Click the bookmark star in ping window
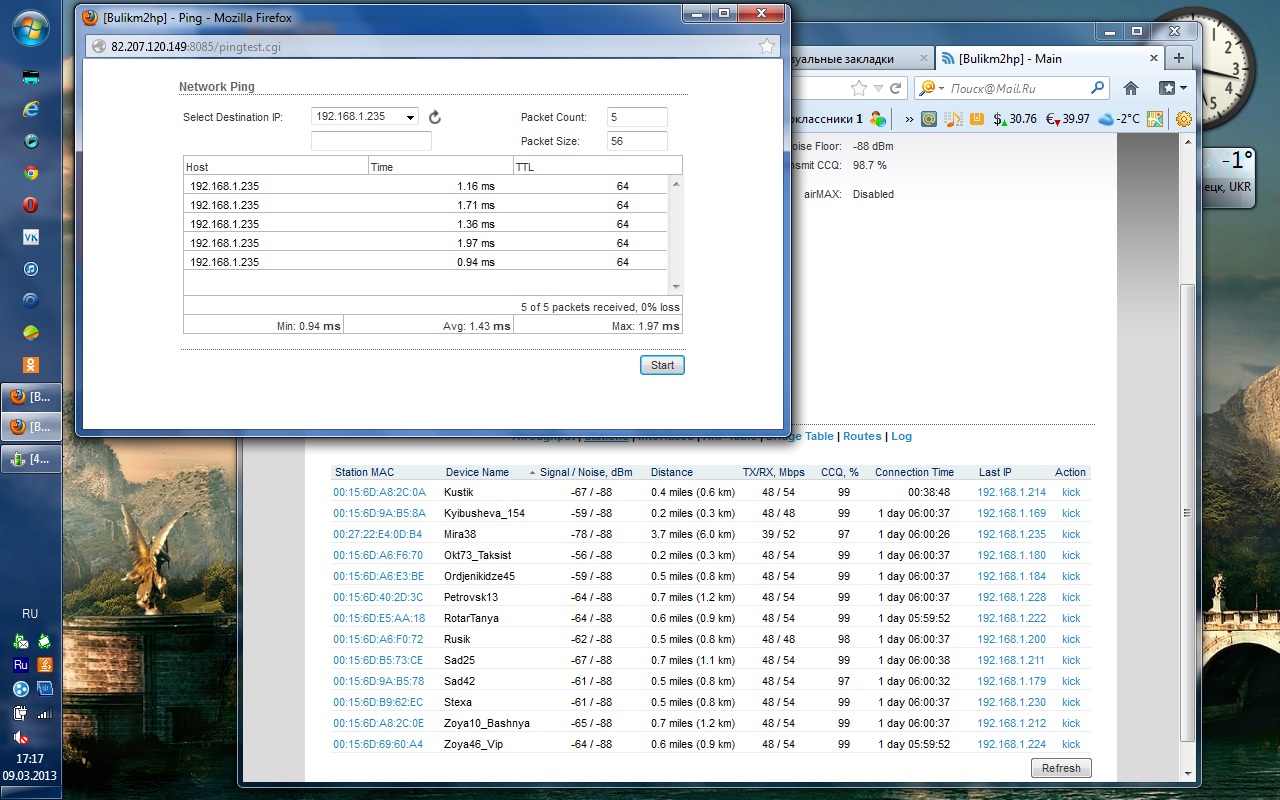 pyautogui.click(x=767, y=46)
